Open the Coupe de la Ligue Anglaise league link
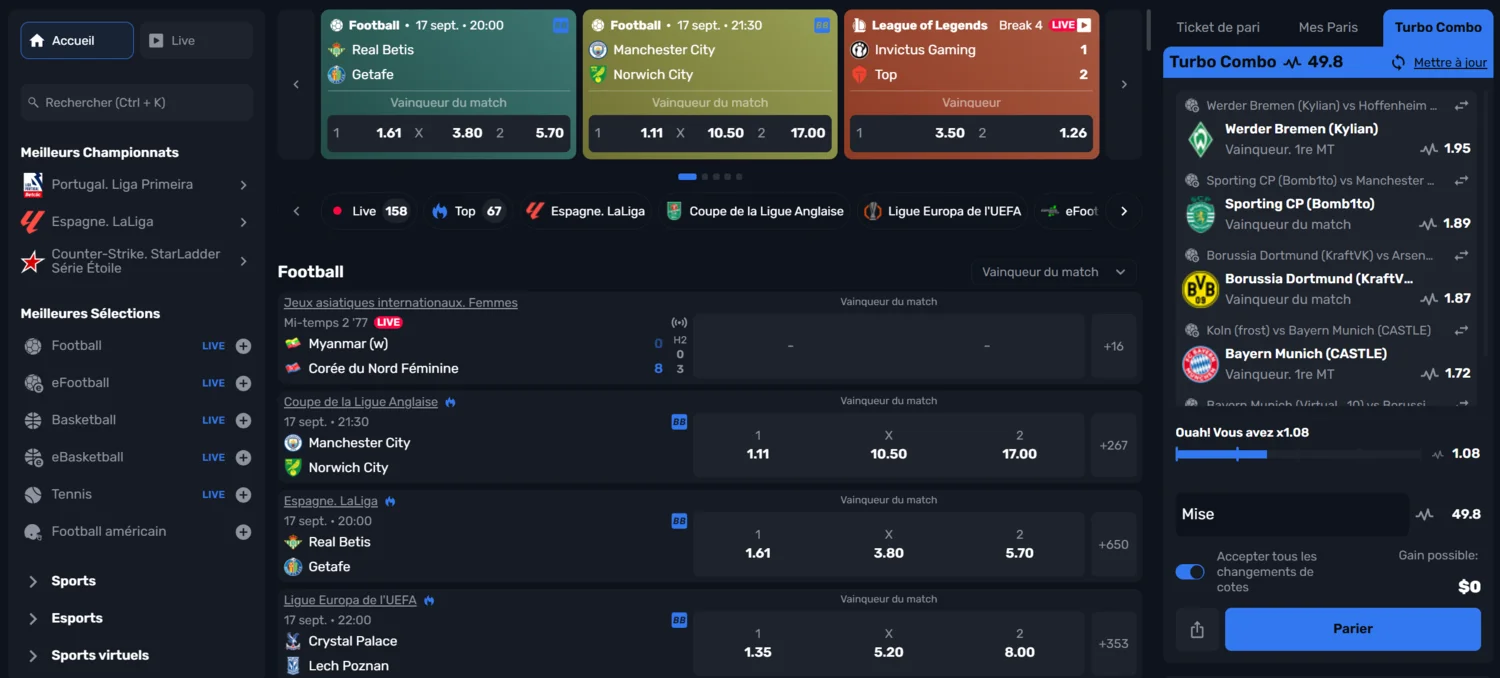 361,402
